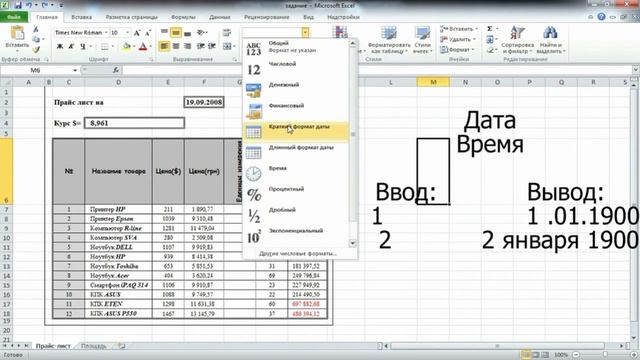Click the Save icon in quick access toolbar
The height and width of the screenshot is (360, 640).
(x=18, y=5)
